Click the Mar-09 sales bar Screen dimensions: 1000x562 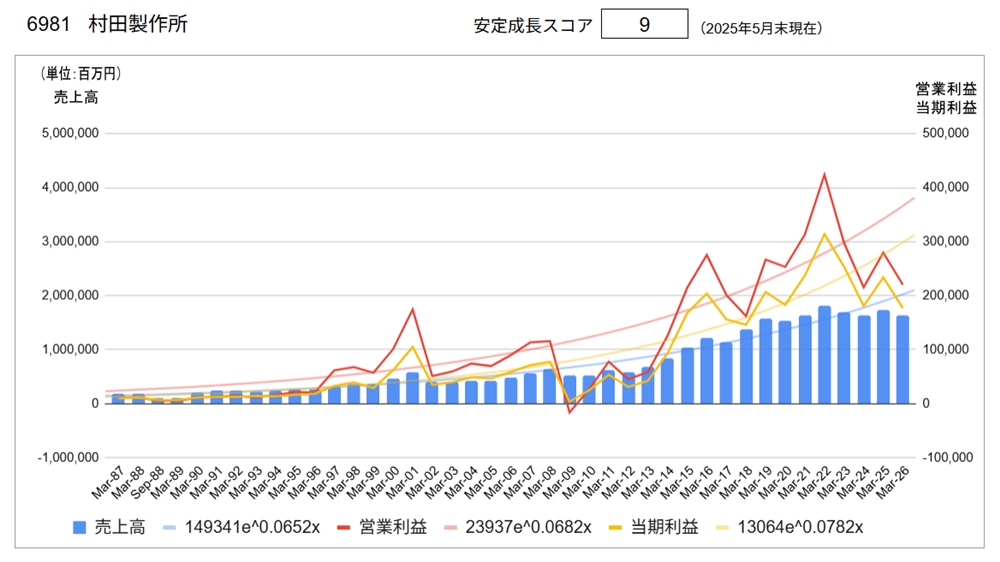point(570,389)
